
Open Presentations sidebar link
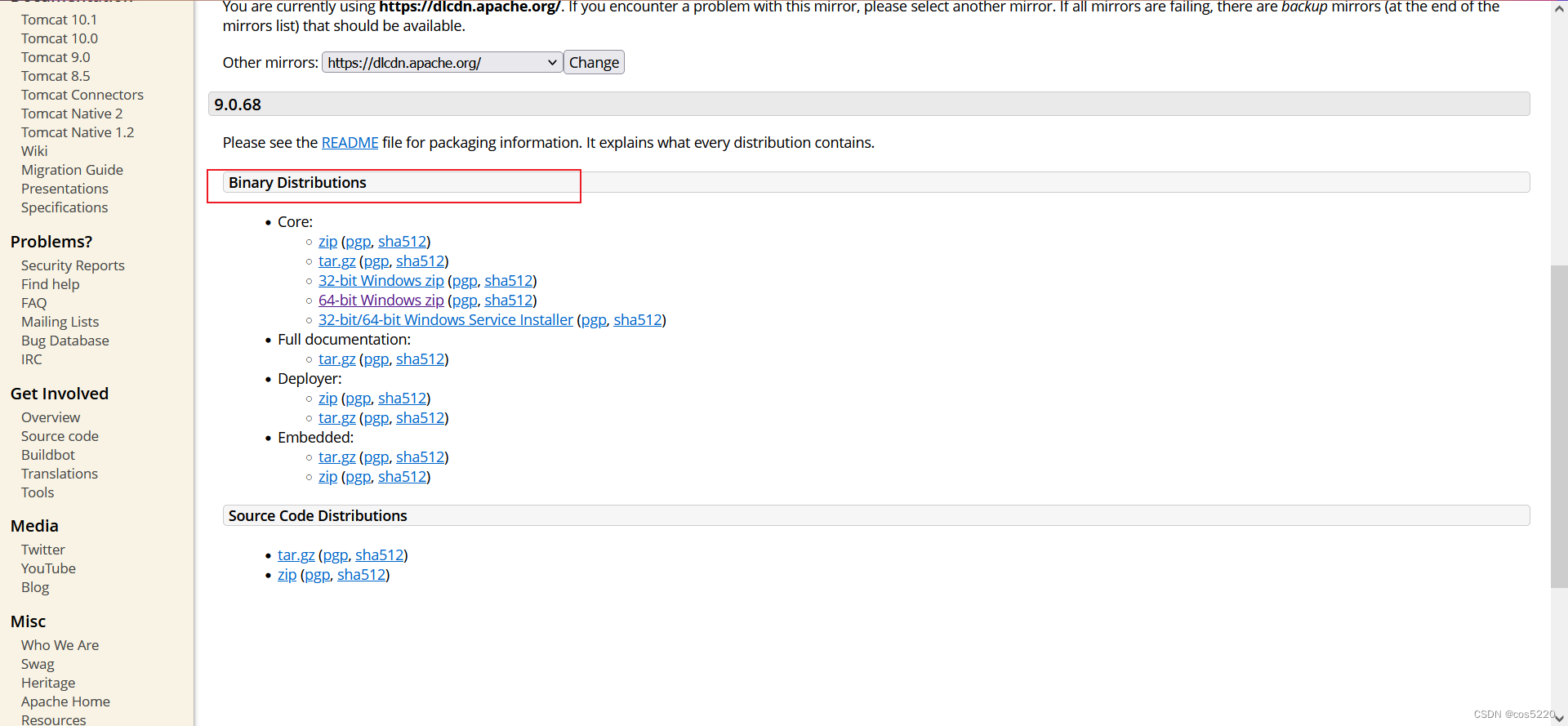[x=65, y=189]
